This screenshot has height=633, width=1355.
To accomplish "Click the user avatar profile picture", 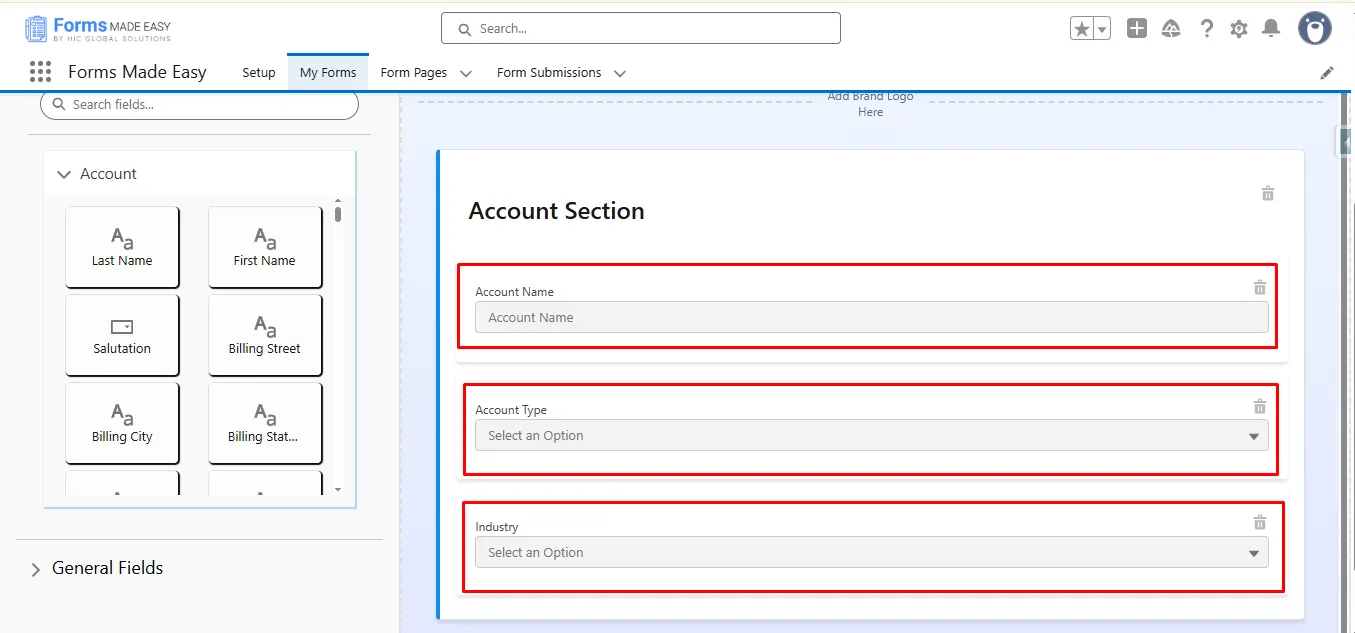I will pos(1315,29).
